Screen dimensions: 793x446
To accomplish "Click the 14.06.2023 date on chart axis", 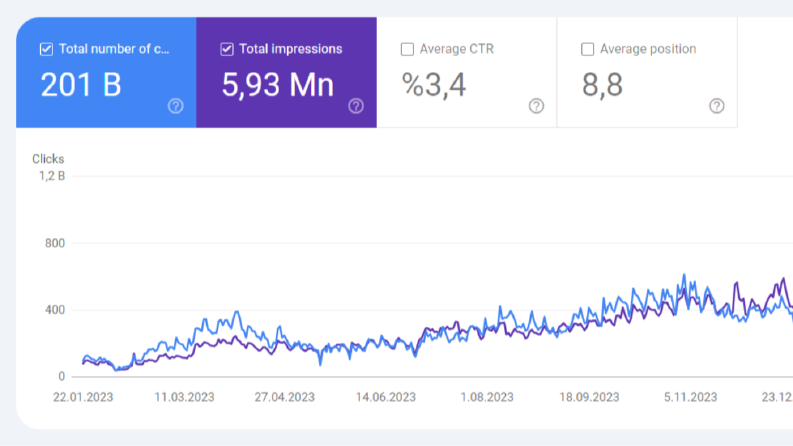I will 386,397.
